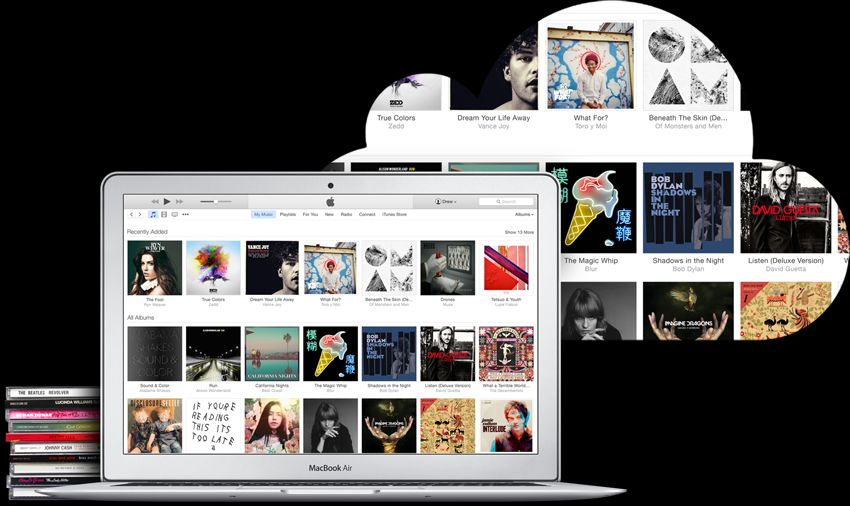Open the Drones album cover
850x506 pixels.
[448, 268]
